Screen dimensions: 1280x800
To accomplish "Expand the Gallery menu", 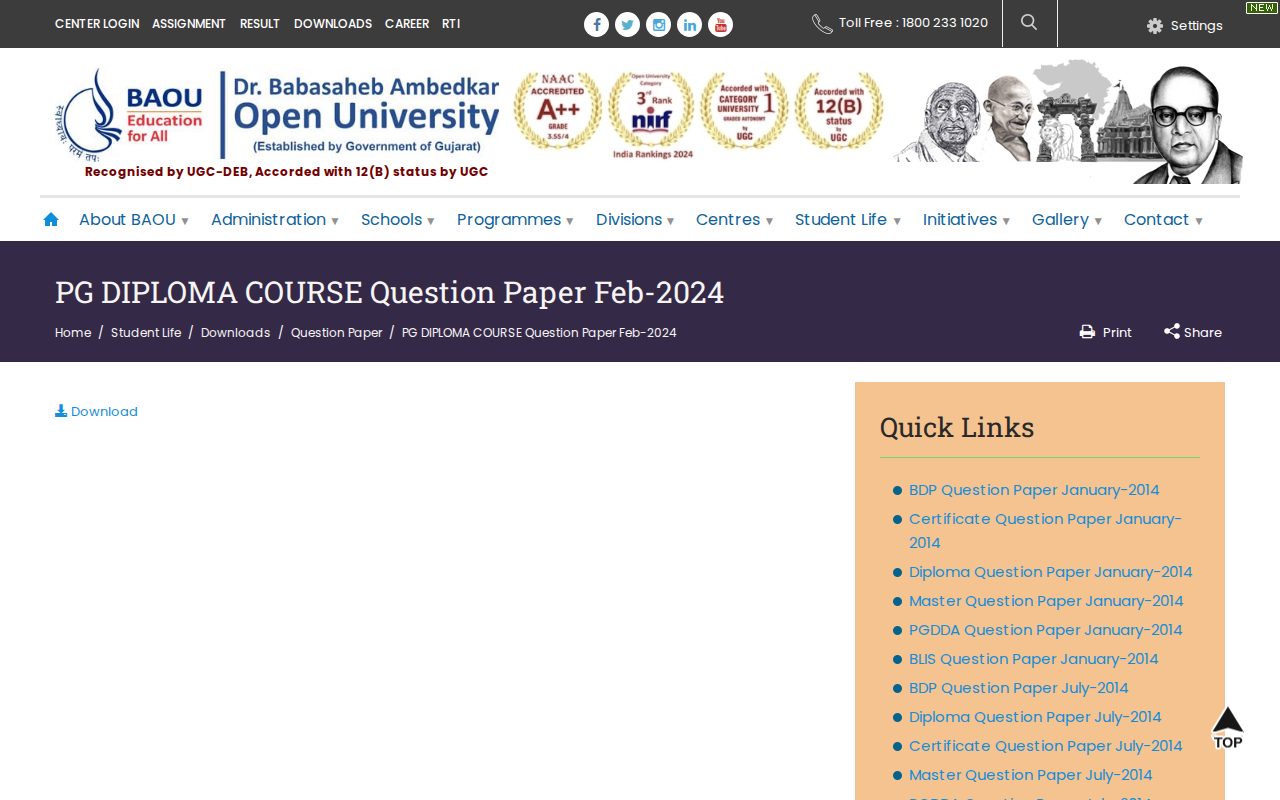I will pyautogui.click(x=1067, y=220).
